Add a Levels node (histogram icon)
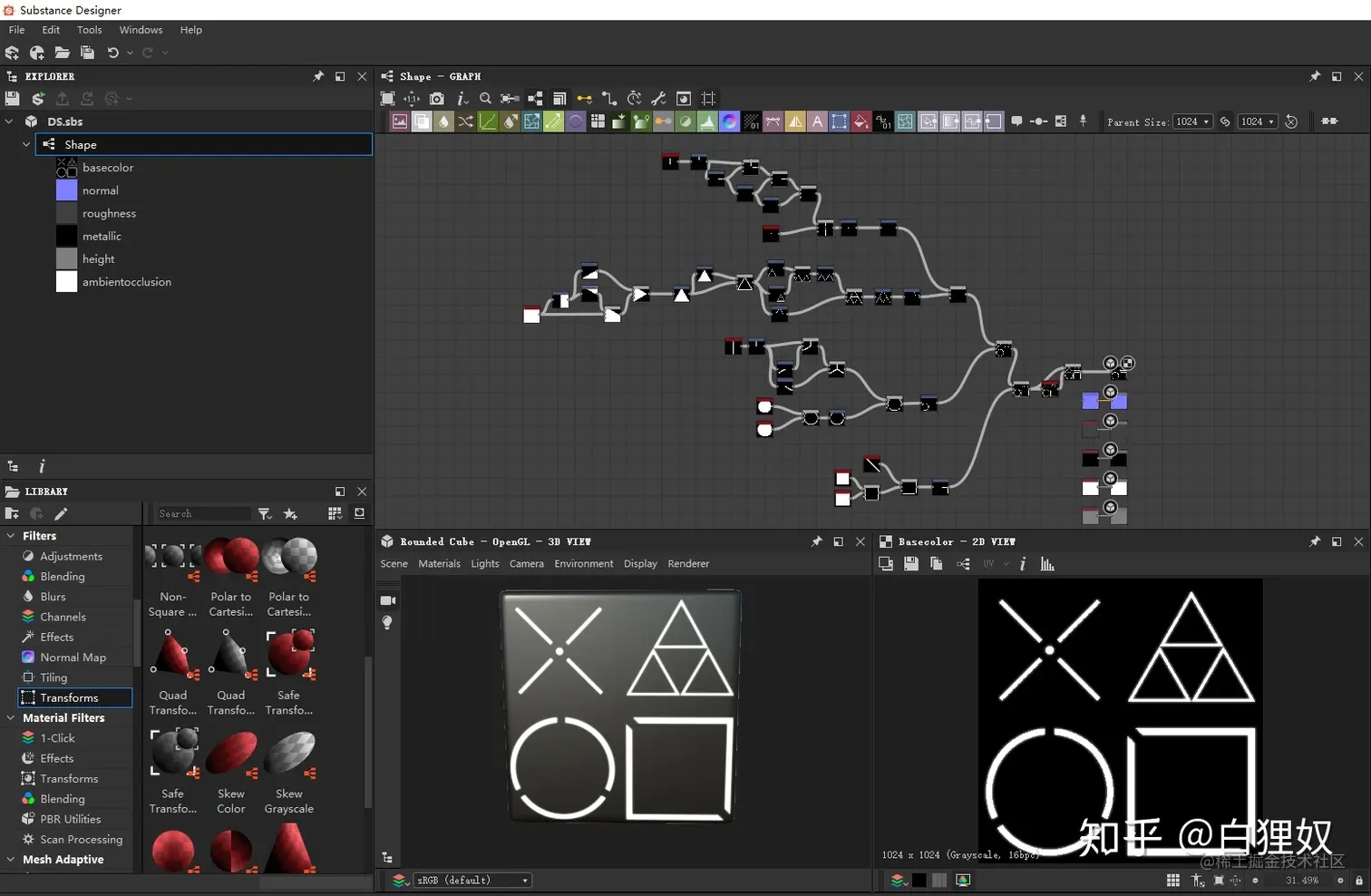The height and width of the screenshot is (896, 1371). coord(707,122)
